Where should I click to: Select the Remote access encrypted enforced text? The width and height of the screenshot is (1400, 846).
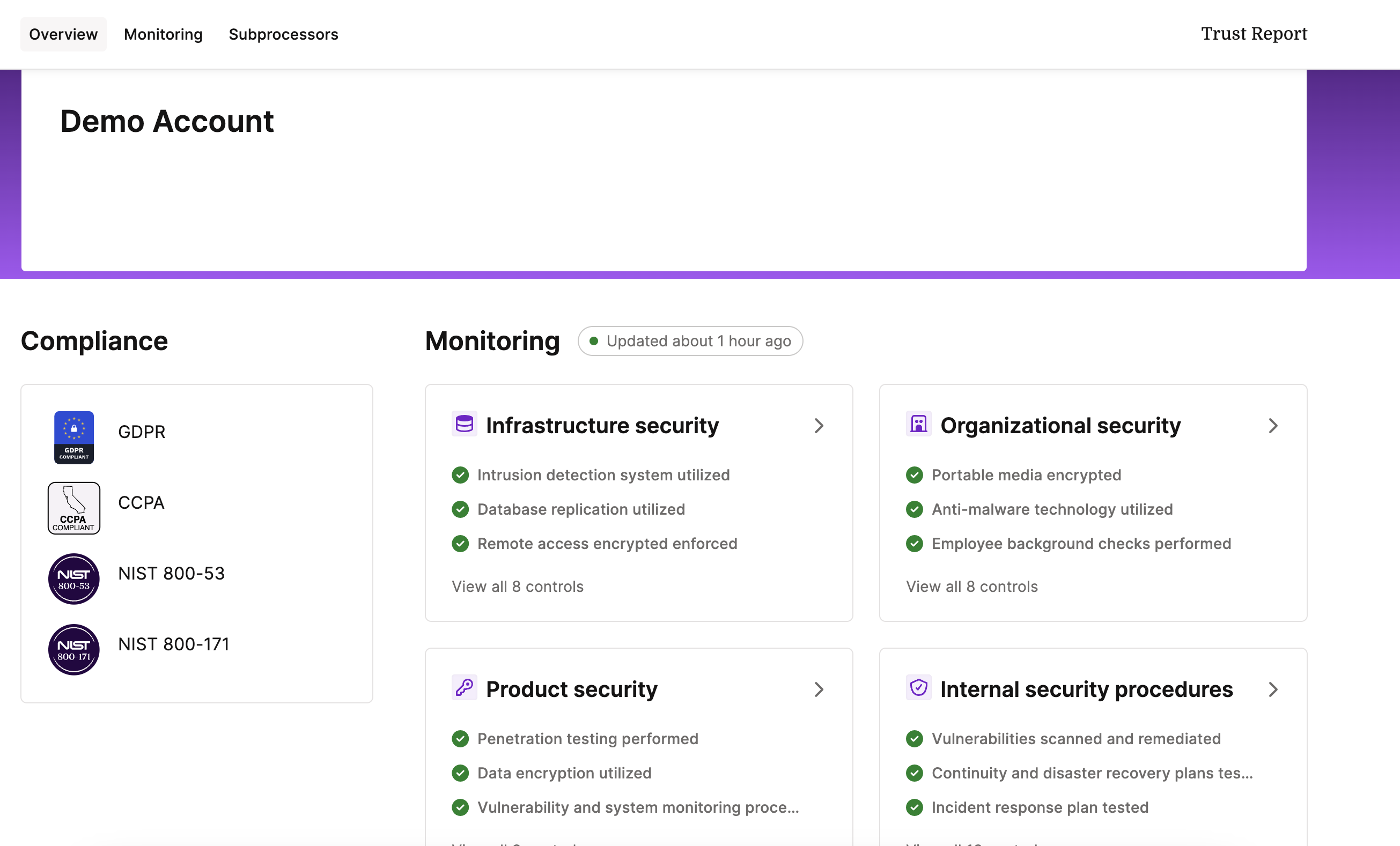(607, 544)
